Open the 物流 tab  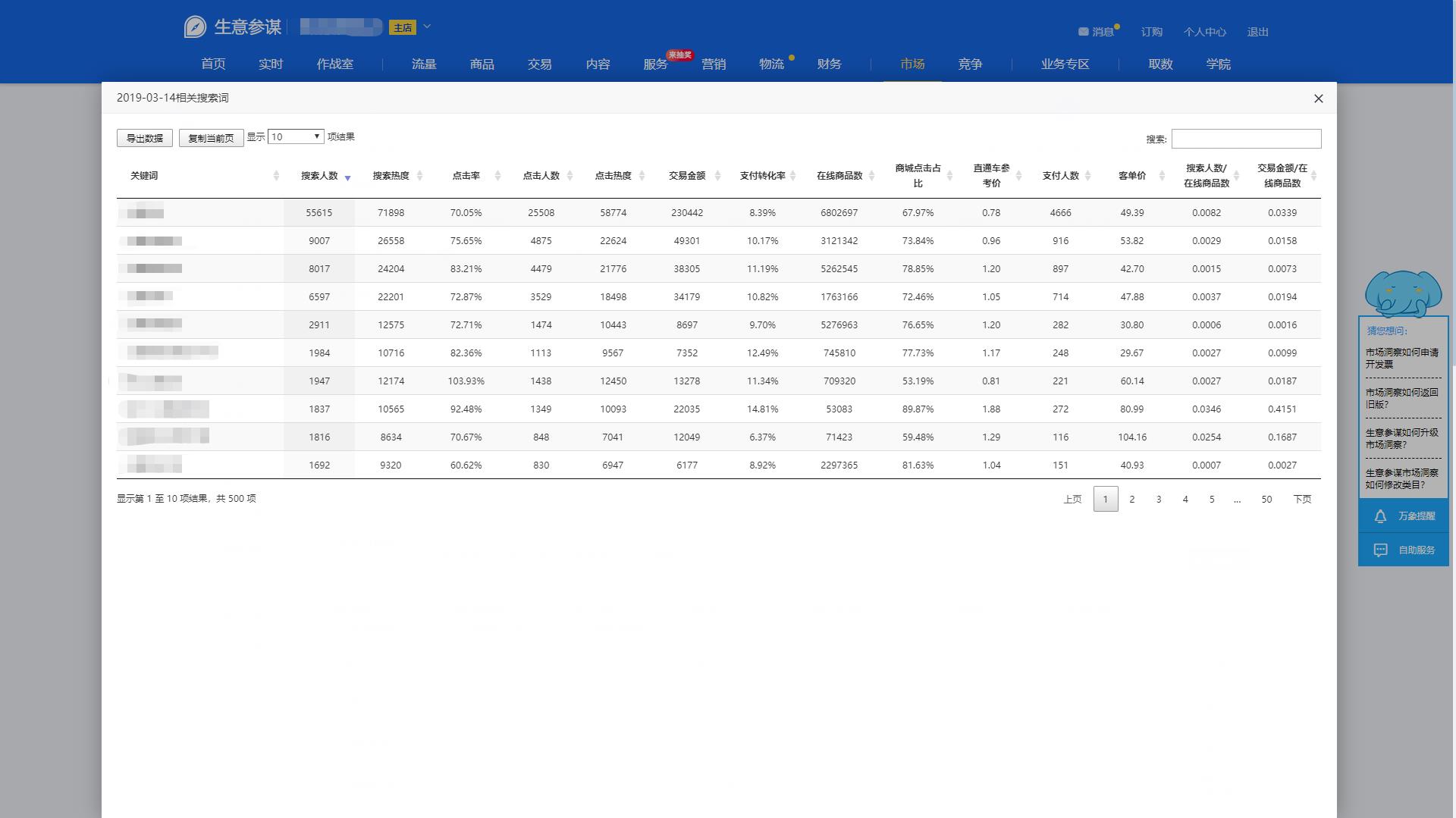pyautogui.click(x=771, y=64)
